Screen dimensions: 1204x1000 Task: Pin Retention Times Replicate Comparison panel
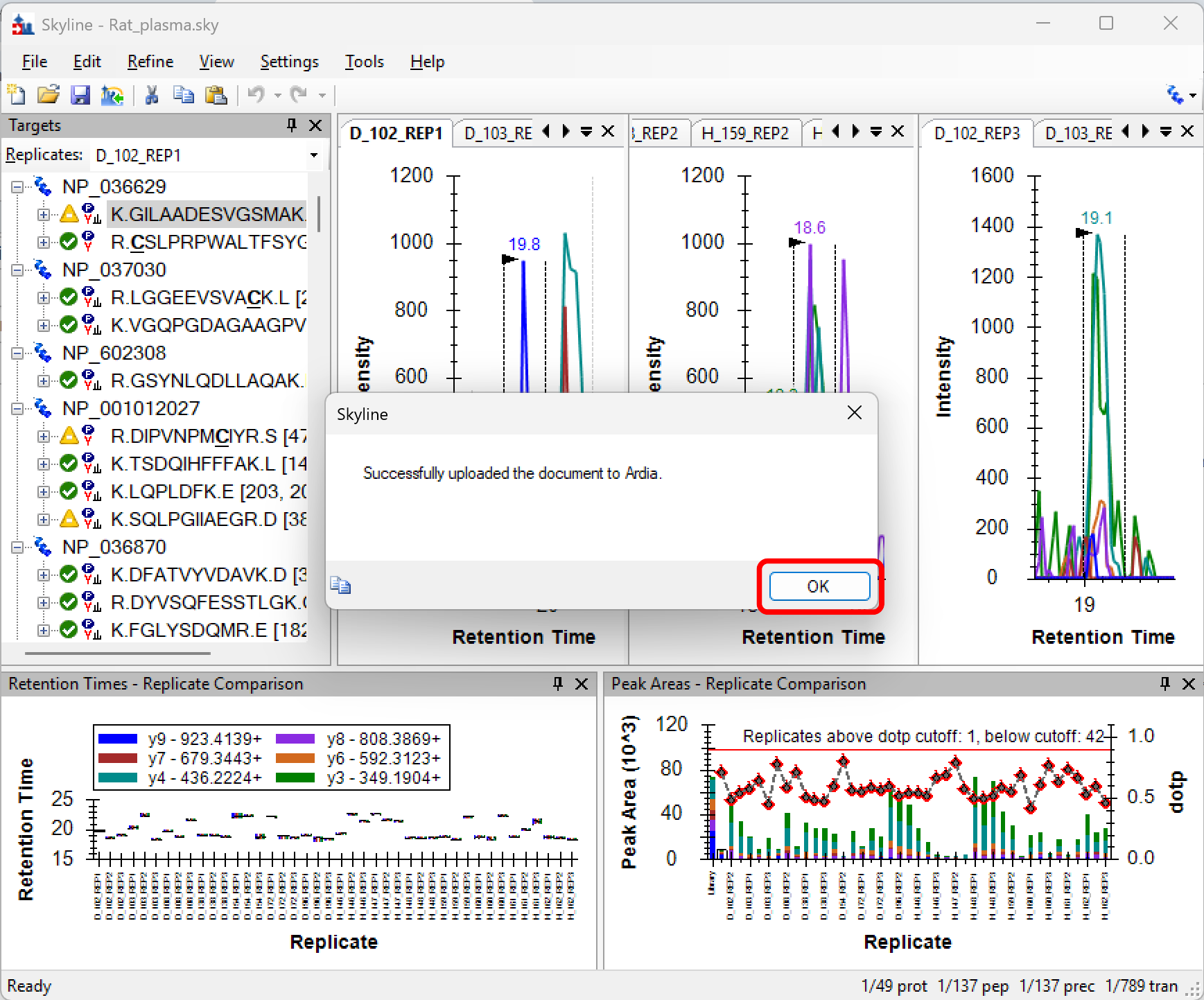[x=558, y=684]
